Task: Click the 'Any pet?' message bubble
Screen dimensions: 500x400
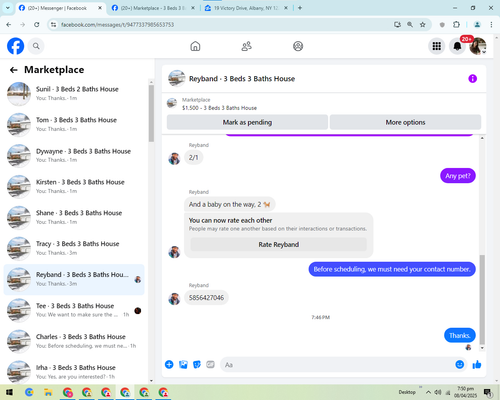Action: (x=458, y=176)
